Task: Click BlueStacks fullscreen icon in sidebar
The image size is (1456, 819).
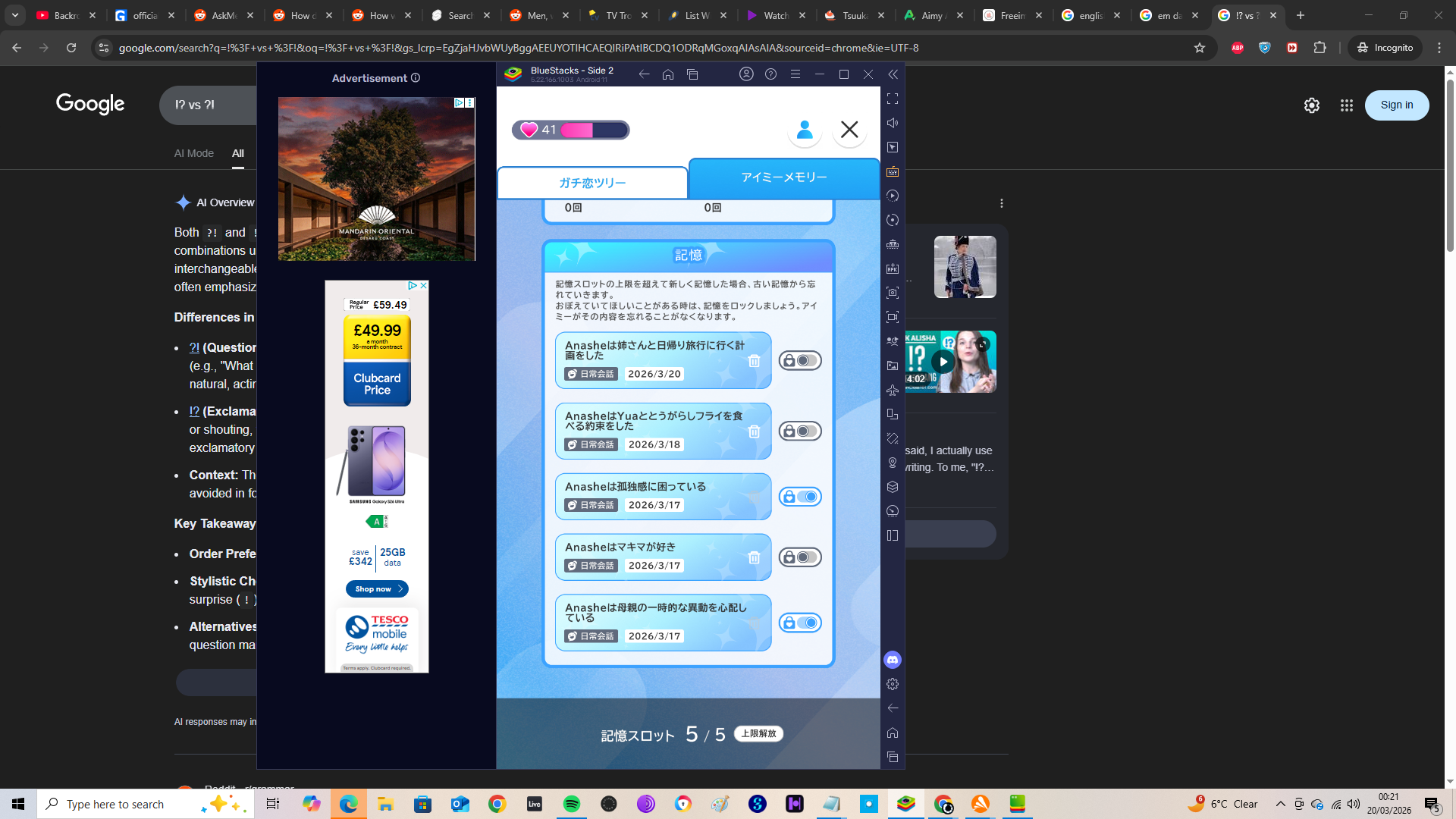Action: (x=893, y=99)
